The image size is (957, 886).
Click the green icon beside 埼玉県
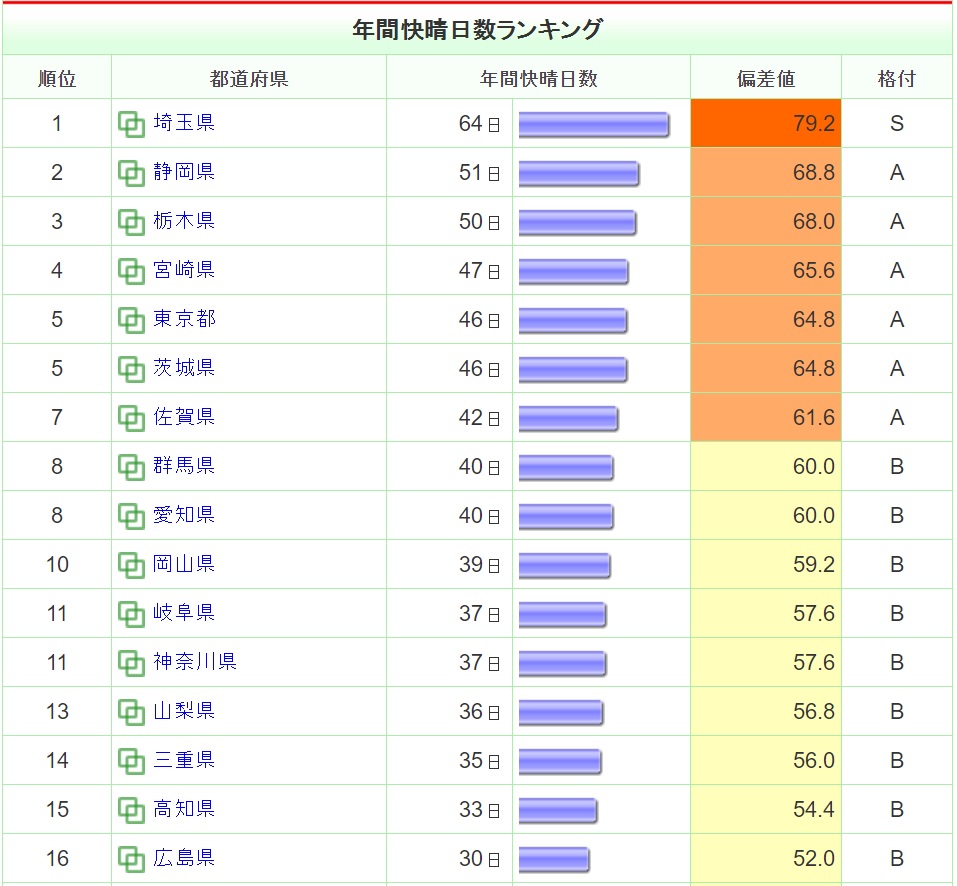[x=131, y=124]
